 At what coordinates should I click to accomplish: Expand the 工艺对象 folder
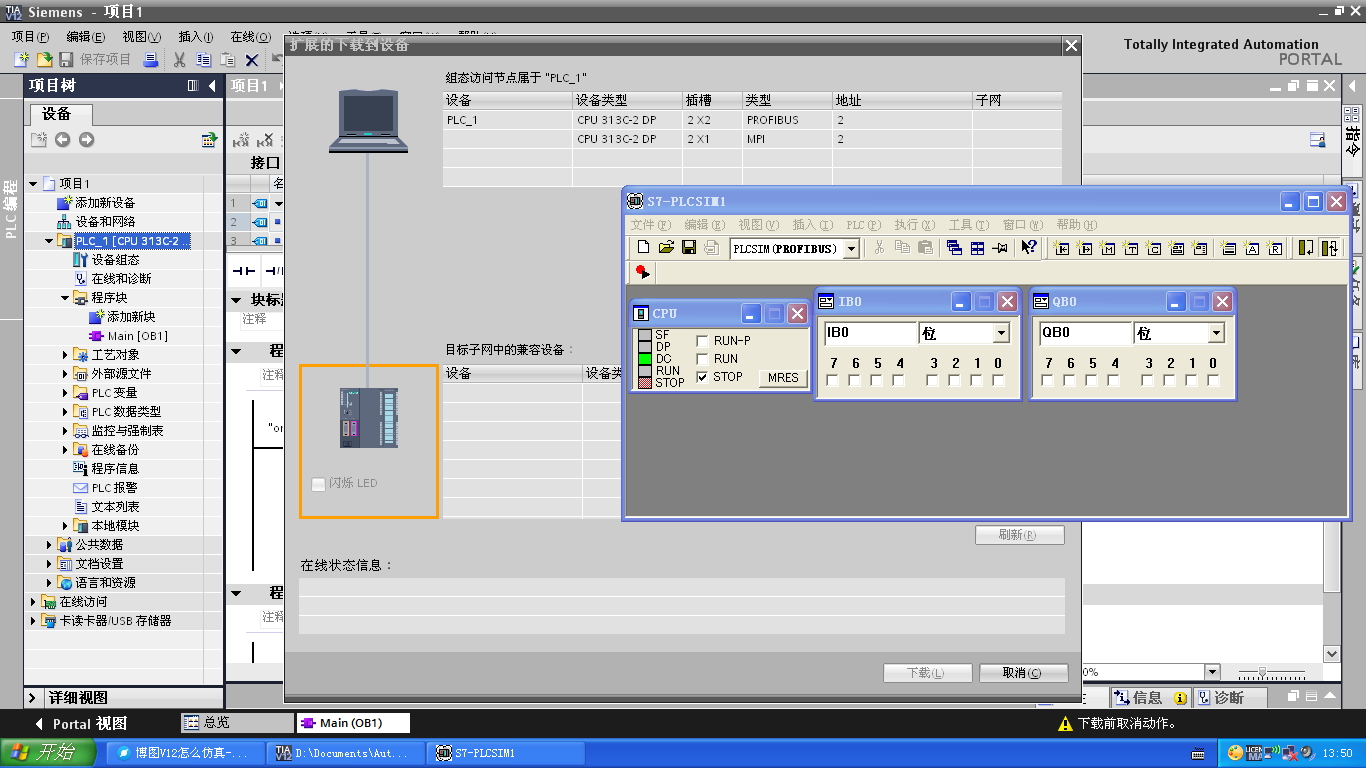click(x=65, y=355)
